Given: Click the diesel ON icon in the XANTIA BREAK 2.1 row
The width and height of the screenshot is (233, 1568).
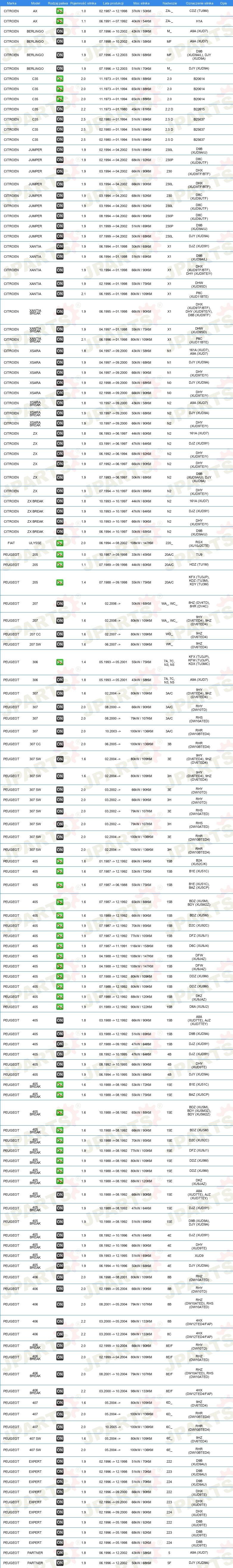Looking at the screenshot, I should tap(60, 340).
